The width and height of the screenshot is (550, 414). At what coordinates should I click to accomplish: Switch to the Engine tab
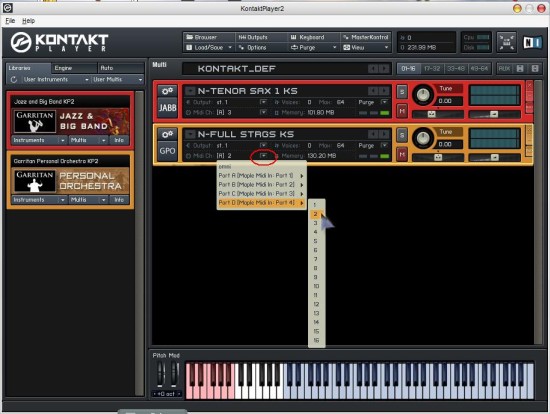pos(74,68)
